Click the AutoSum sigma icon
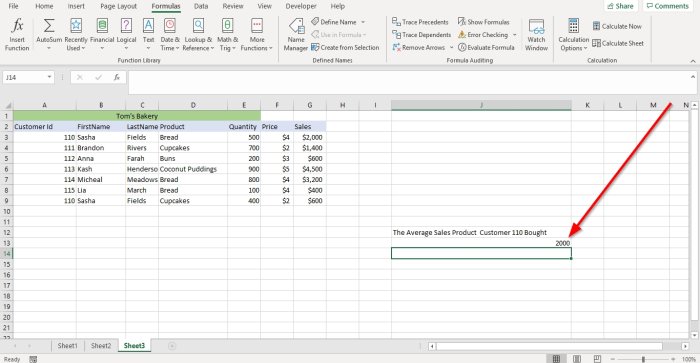Viewport: 700px width, 363px height. click(x=49, y=26)
